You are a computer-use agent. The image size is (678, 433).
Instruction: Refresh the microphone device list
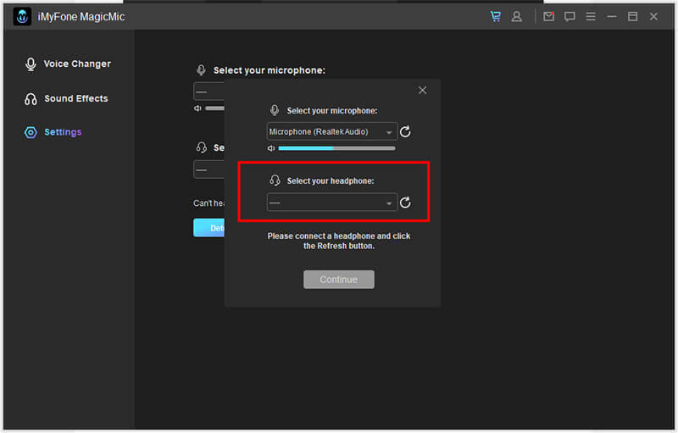405,132
